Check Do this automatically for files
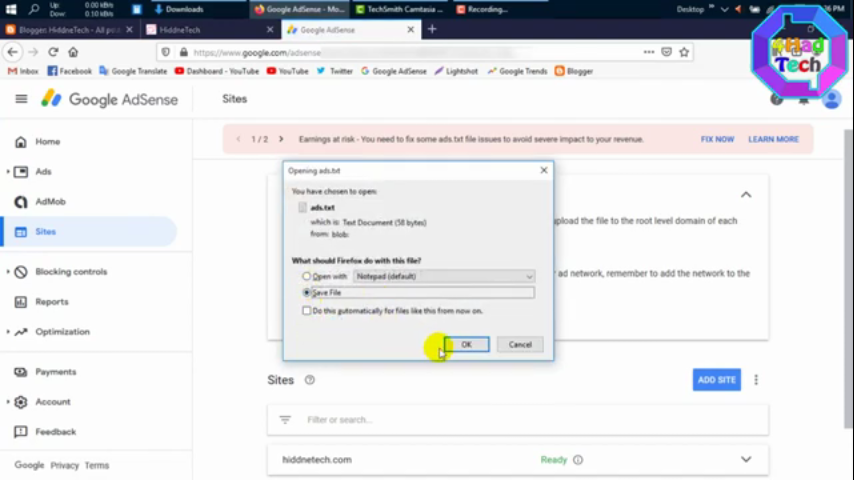Viewport: 854px width, 480px height. coord(307,311)
